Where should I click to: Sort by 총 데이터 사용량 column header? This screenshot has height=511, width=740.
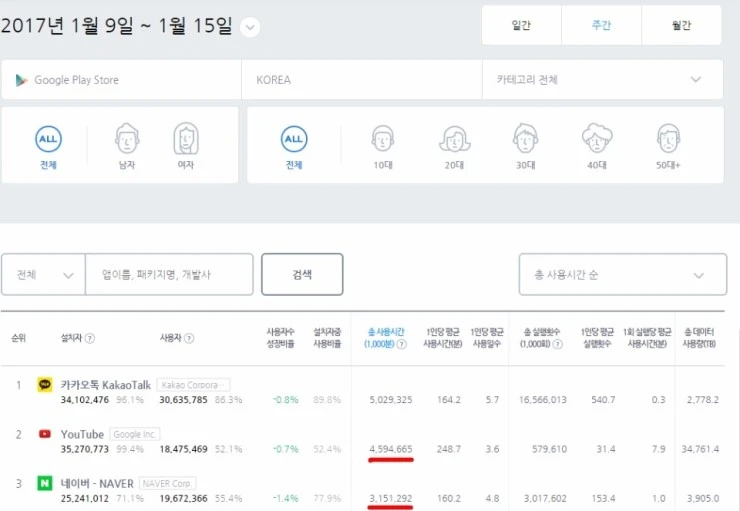point(699,338)
